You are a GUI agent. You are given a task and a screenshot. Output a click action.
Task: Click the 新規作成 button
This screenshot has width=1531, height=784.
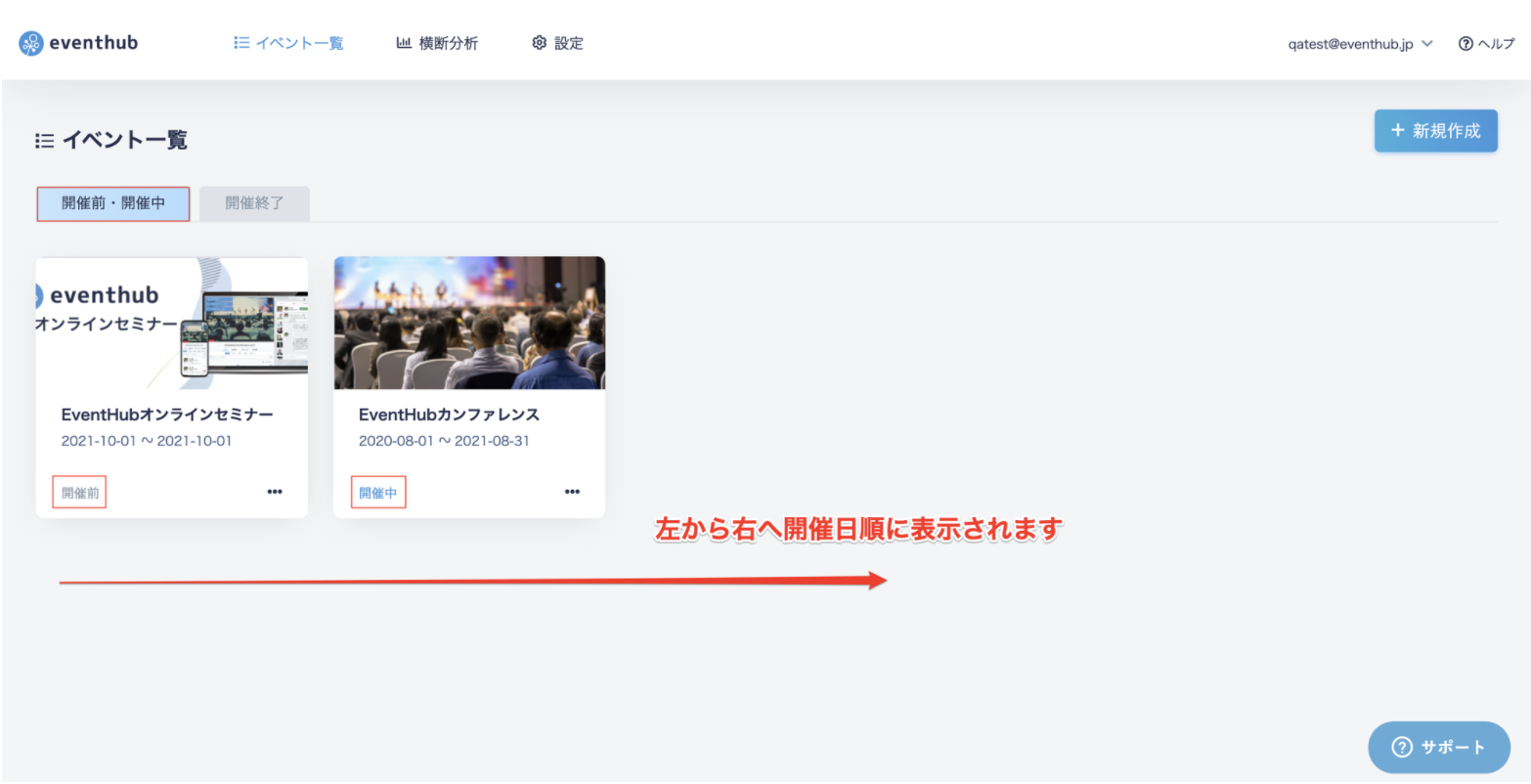click(x=1435, y=131)
